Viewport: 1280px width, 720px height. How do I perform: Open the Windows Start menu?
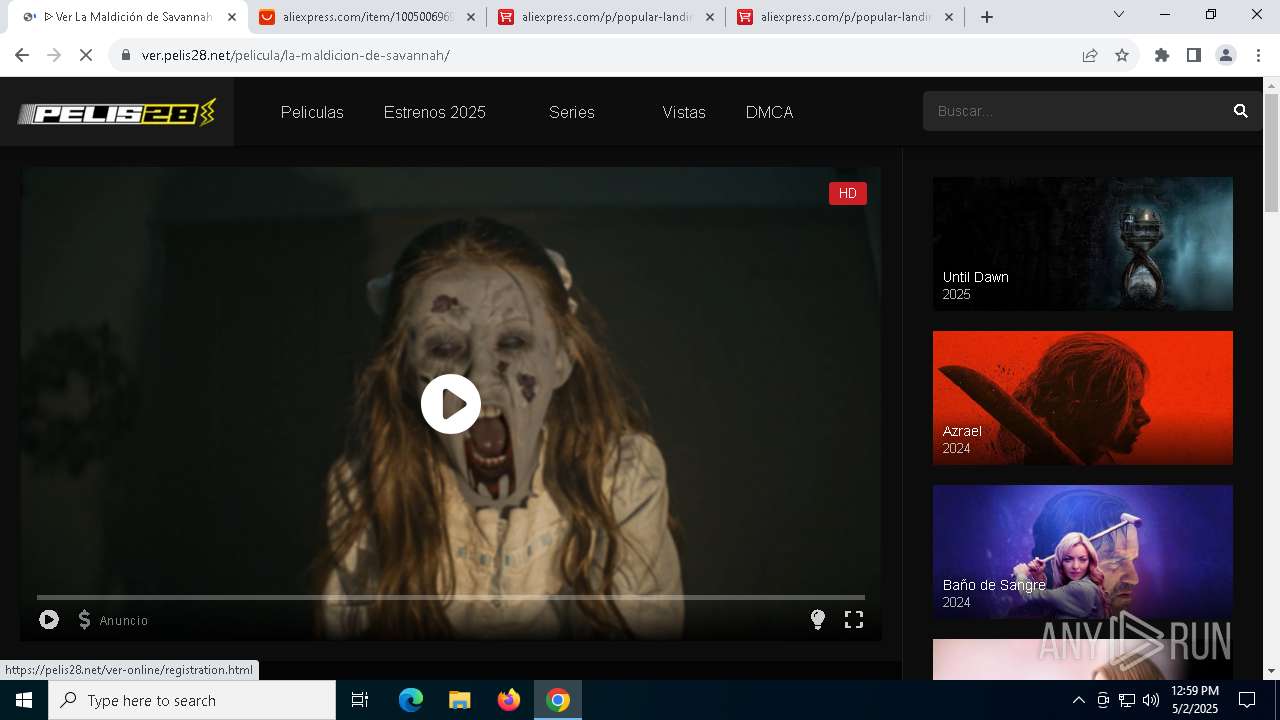[24, 700]
